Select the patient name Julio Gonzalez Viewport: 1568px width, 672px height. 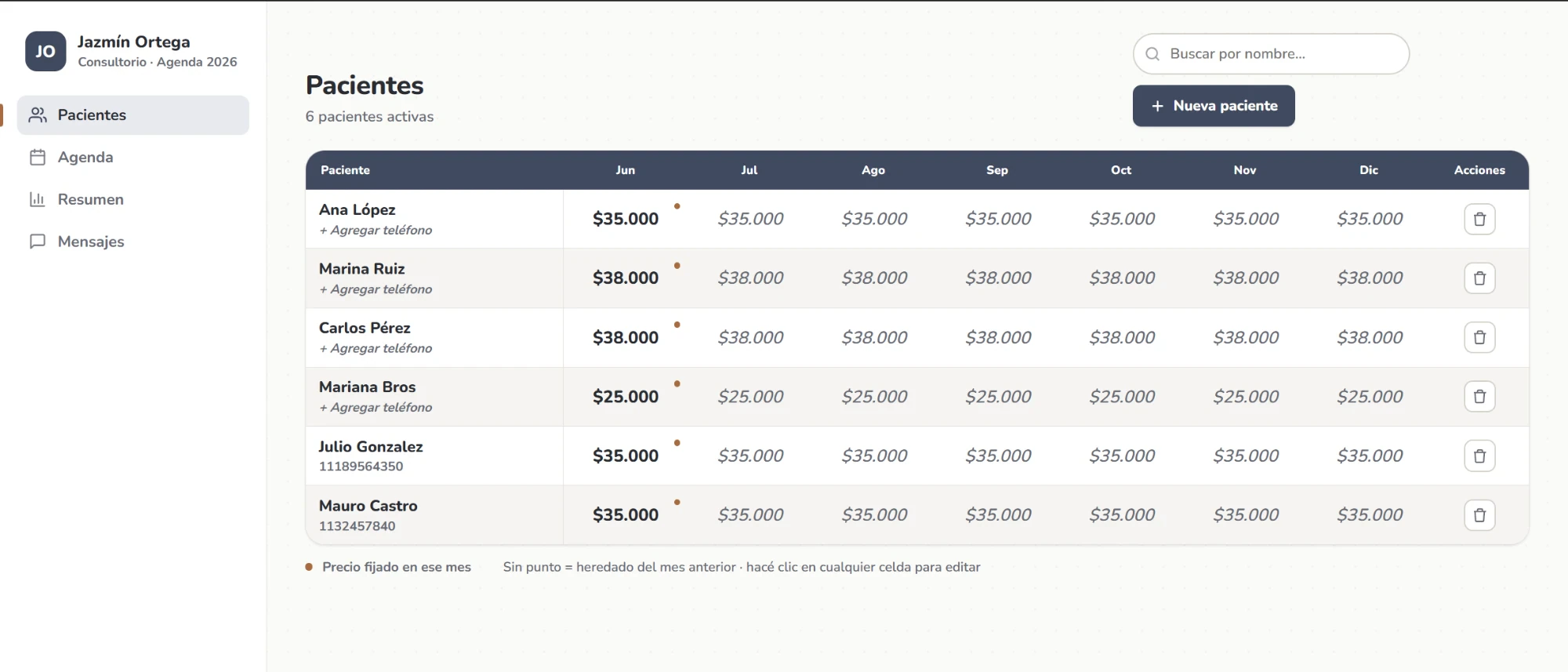[x=371, y=447]
